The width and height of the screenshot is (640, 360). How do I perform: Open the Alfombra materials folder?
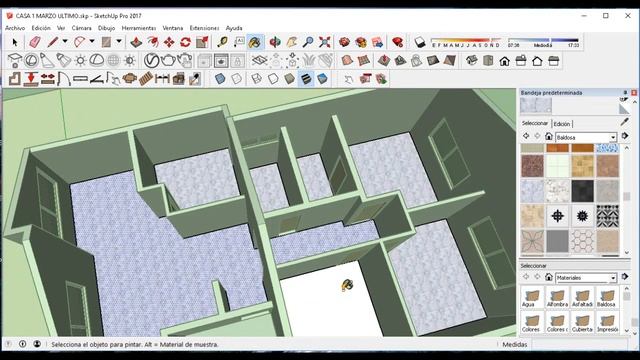557,298
